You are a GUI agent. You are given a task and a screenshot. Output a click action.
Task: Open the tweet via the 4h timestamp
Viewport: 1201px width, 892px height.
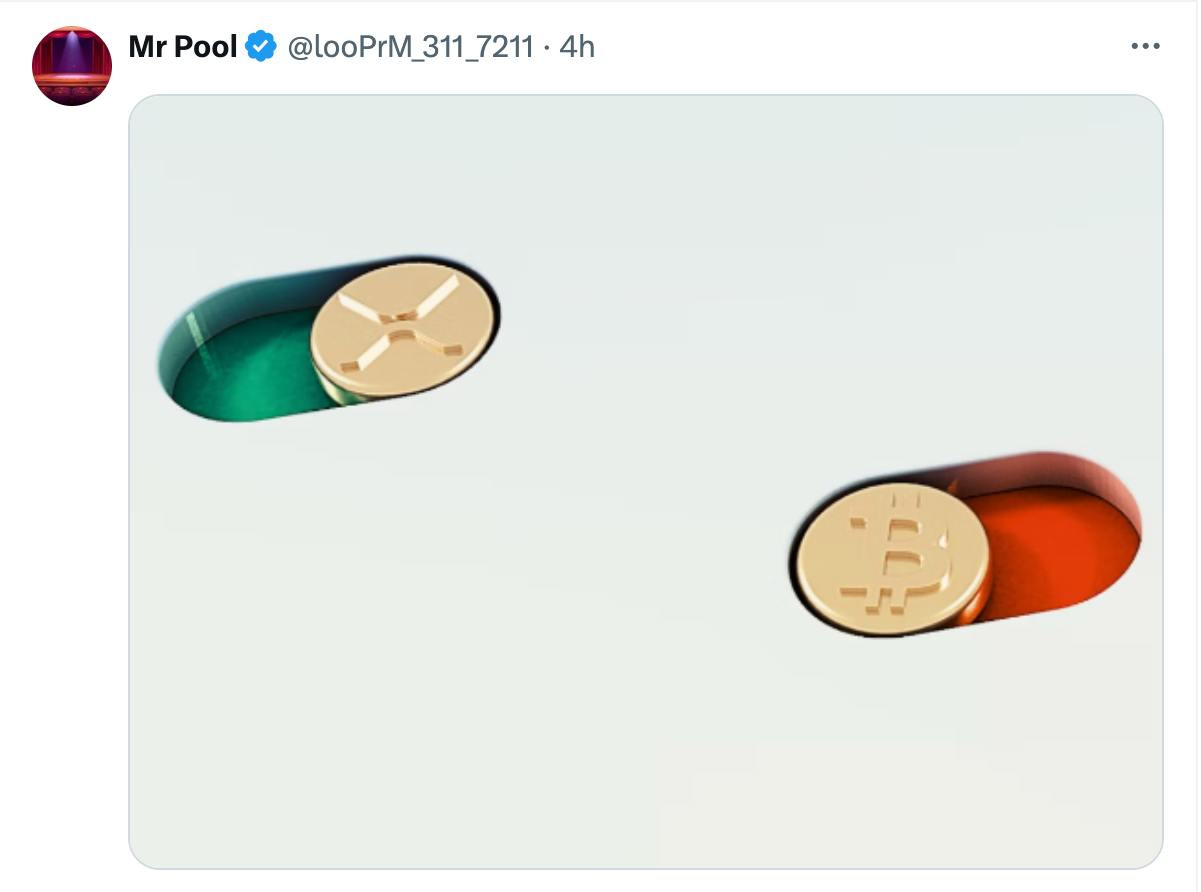(577, 46)
